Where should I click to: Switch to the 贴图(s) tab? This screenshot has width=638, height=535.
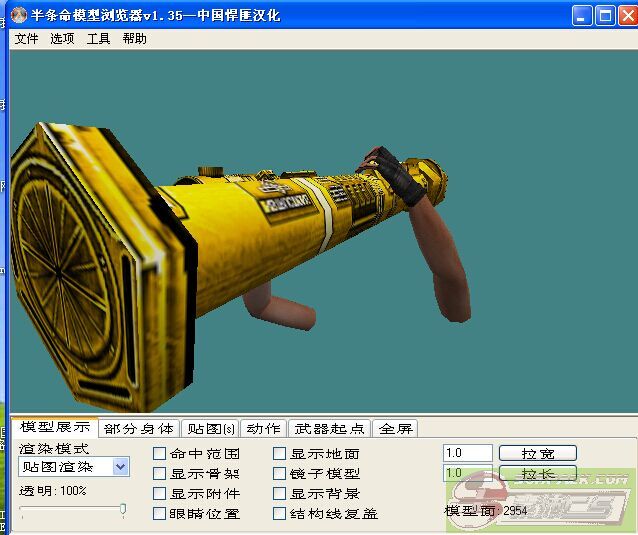coord(210,428)
